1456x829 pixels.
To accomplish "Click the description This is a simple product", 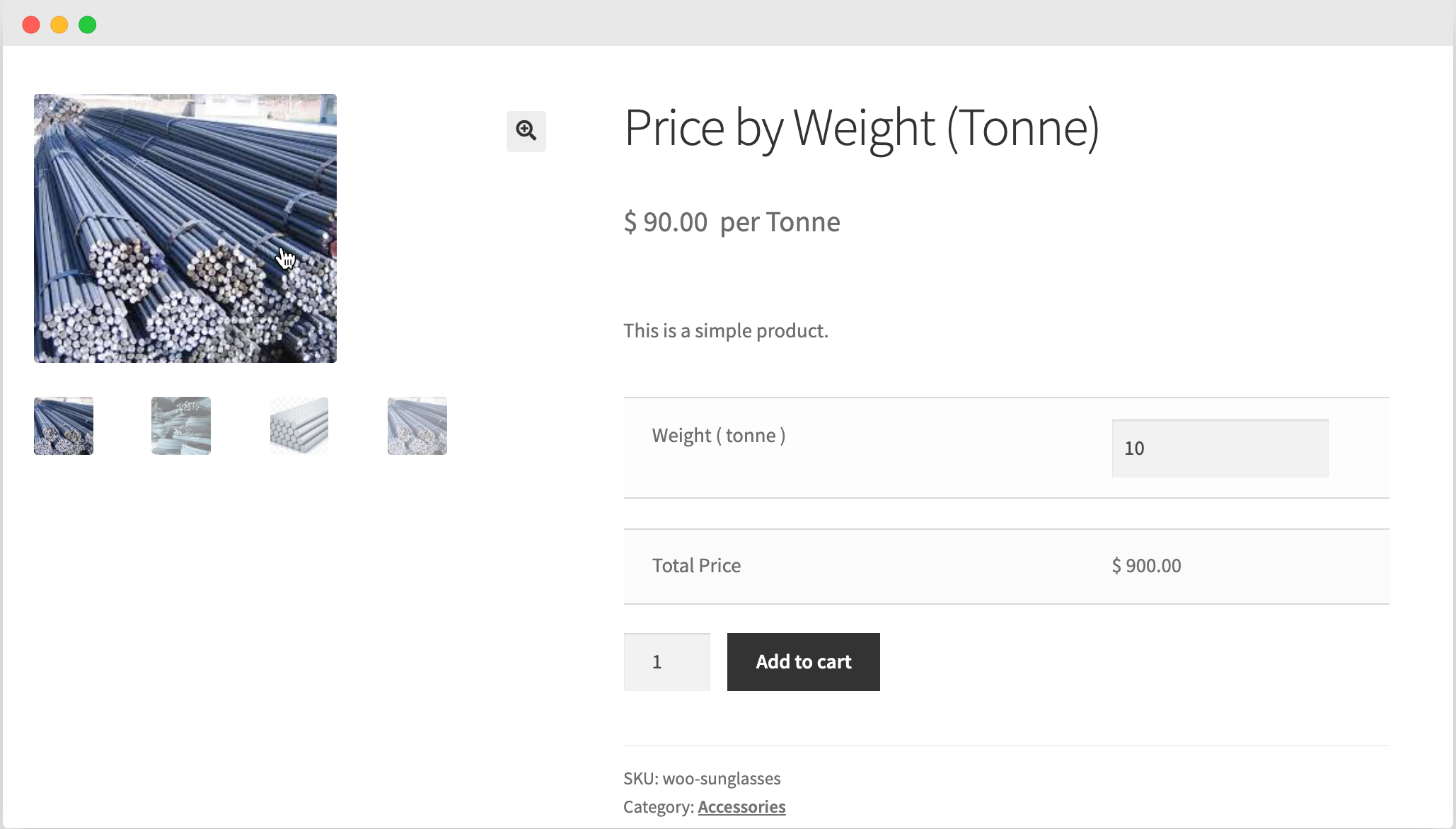I will (x=726, y=330).
